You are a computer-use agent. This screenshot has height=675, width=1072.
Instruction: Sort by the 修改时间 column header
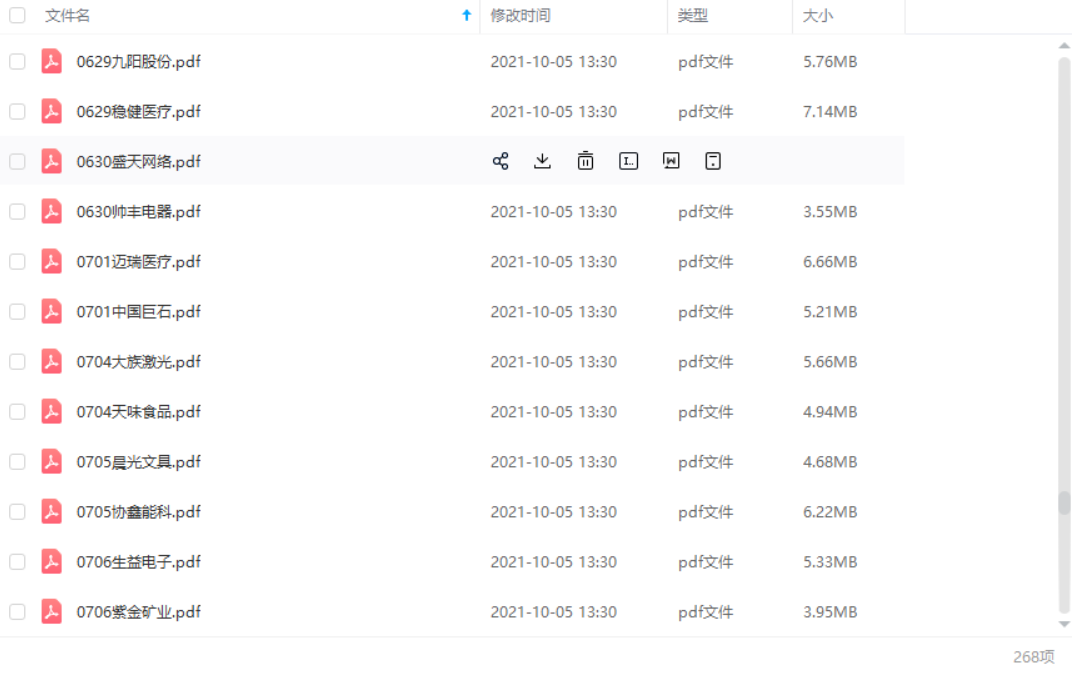pos(520,15)
